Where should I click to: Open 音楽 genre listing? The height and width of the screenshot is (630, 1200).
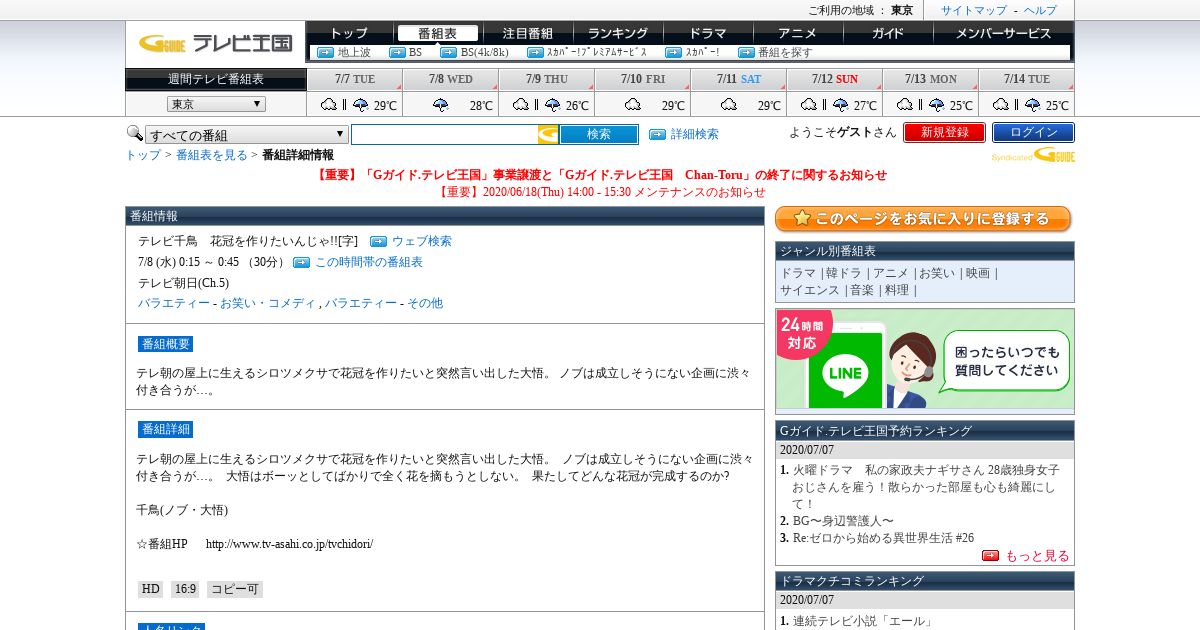point(862,290)
